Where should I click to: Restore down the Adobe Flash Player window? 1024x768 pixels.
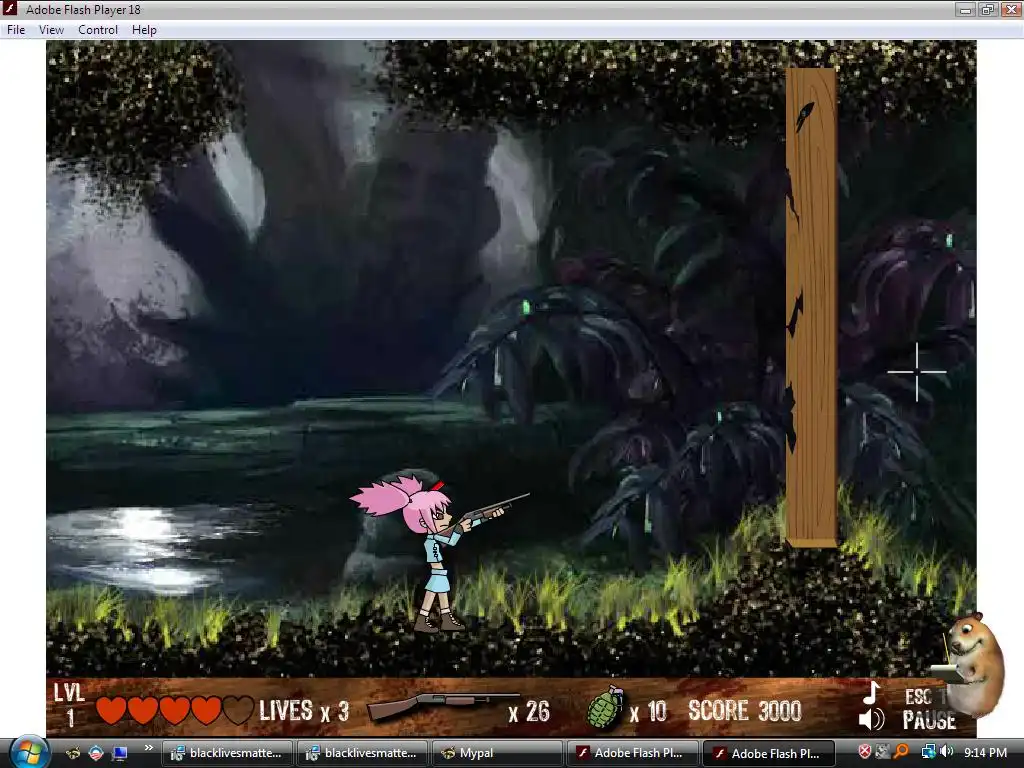tap(987, 9)
